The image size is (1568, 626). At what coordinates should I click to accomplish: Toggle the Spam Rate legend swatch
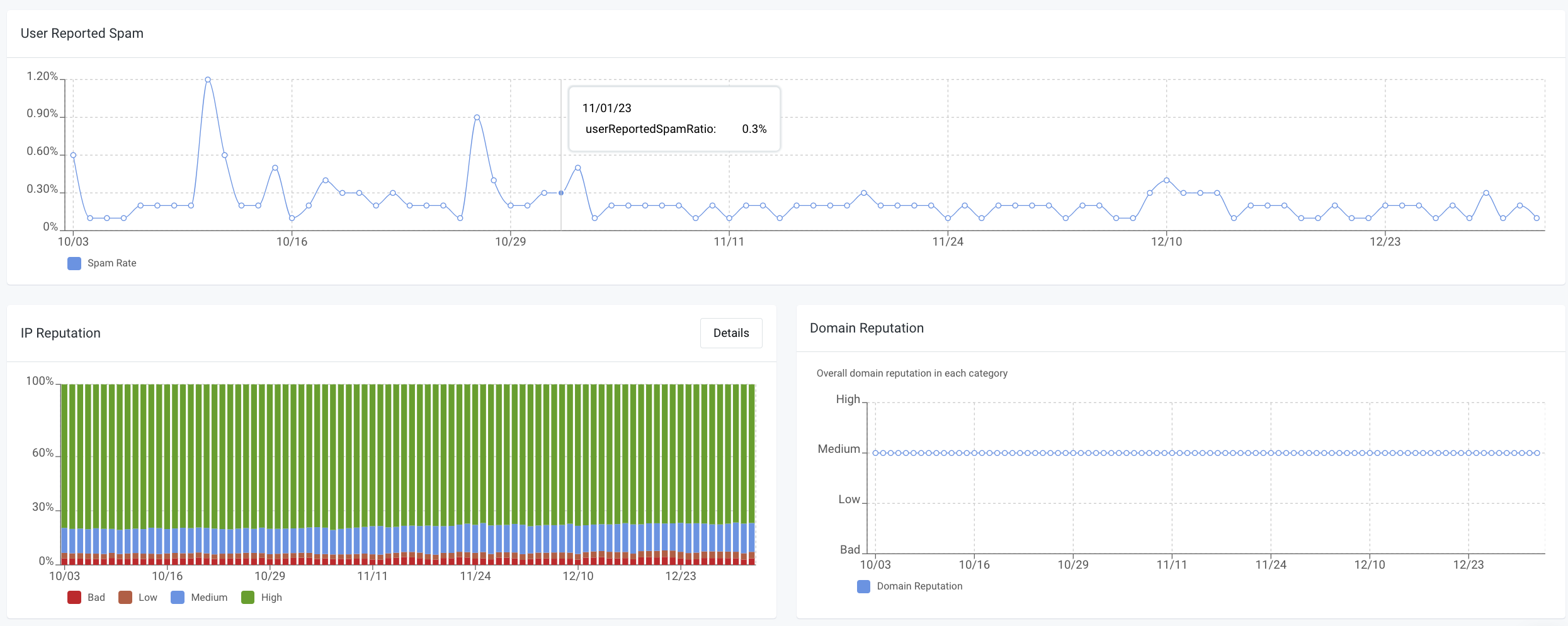click(x=74, y=263)
